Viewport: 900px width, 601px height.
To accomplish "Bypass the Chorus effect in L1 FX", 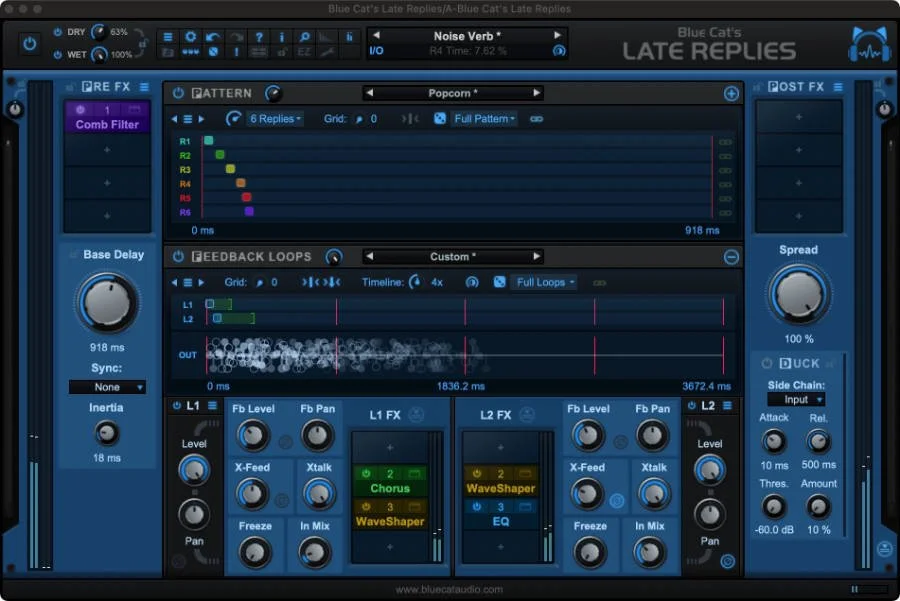I will tap(366, 474).
